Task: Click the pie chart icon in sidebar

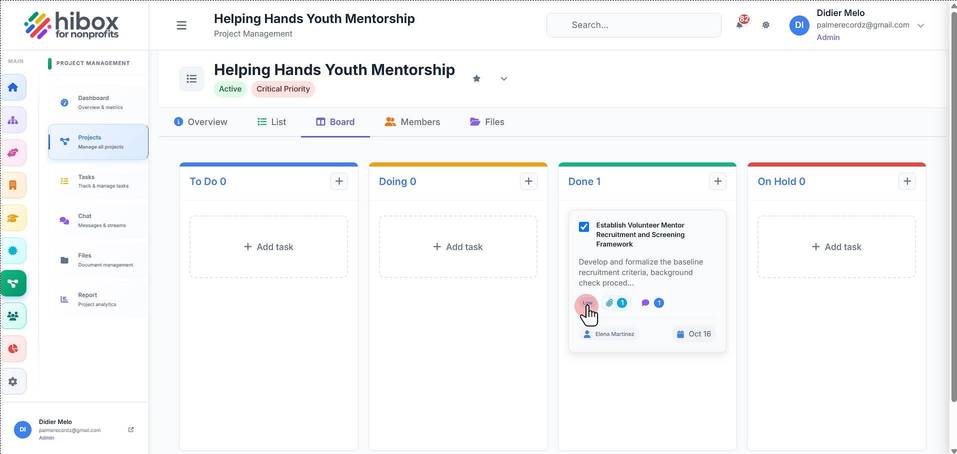Action: point(13,348)
